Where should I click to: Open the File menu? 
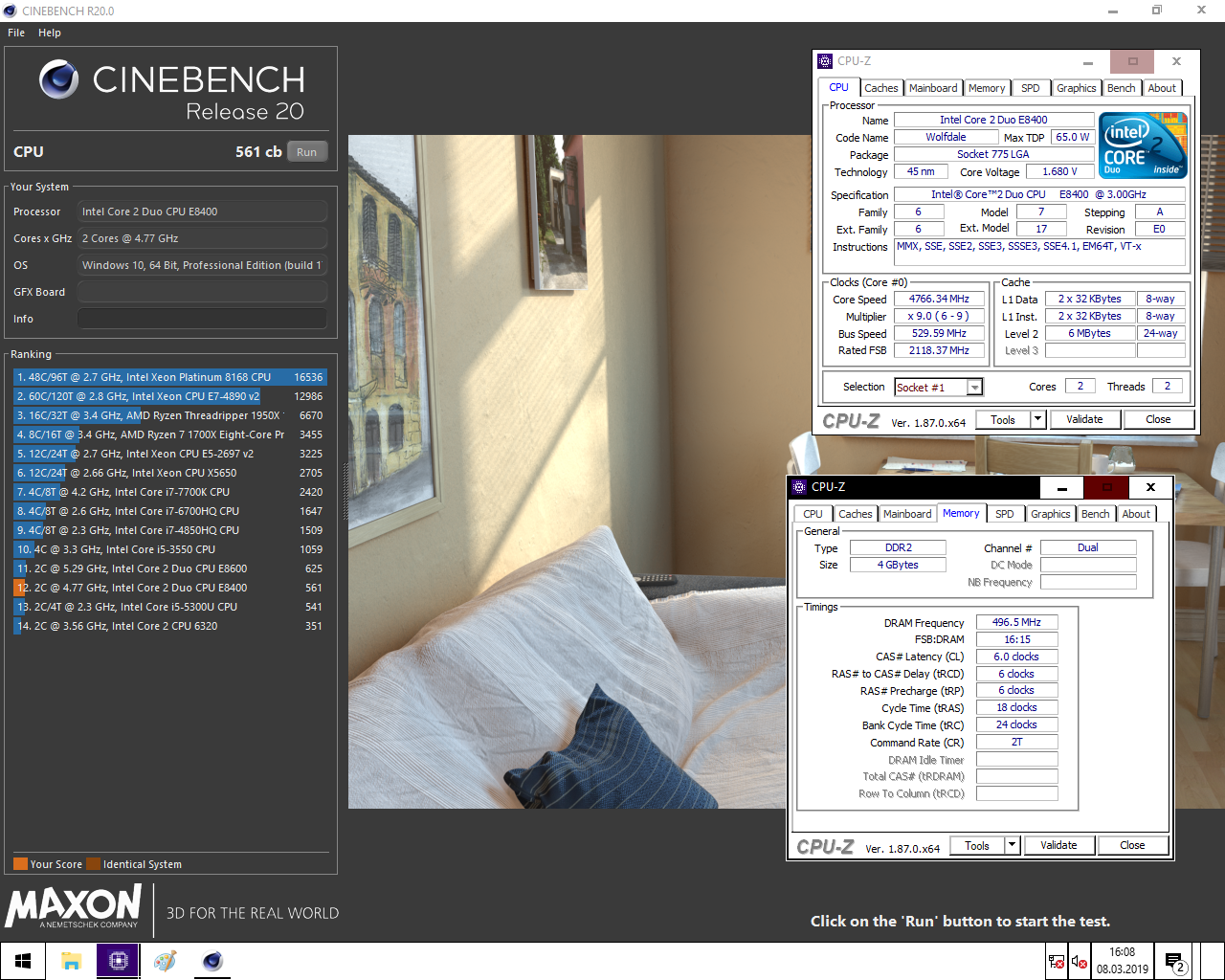pyautogui.click(x=16, y=33)
